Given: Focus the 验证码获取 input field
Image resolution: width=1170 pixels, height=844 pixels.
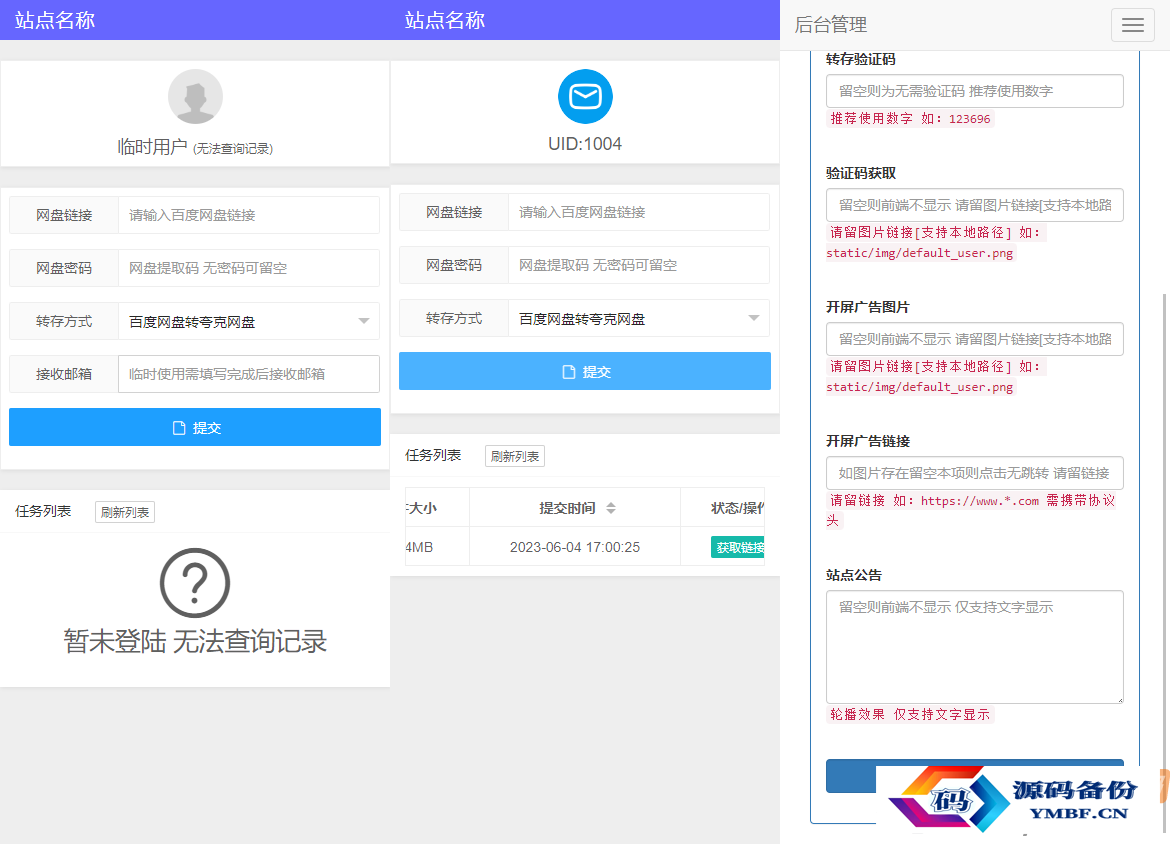Looking at the screenshot, I should coord(975,205).
